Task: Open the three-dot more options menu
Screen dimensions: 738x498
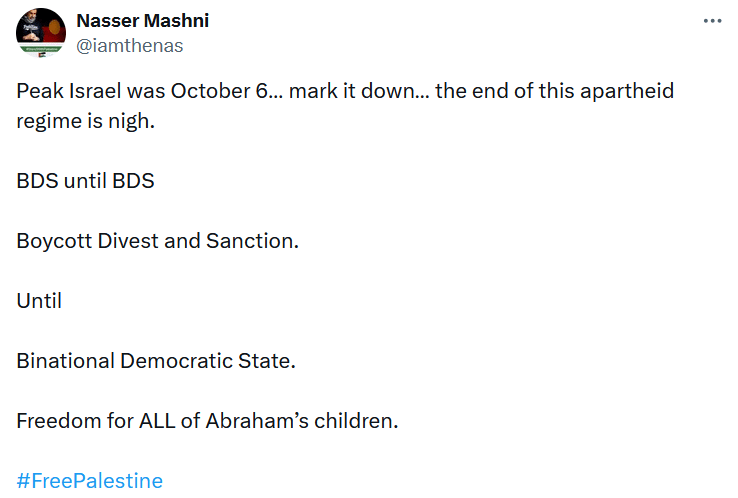Action: 712,21
